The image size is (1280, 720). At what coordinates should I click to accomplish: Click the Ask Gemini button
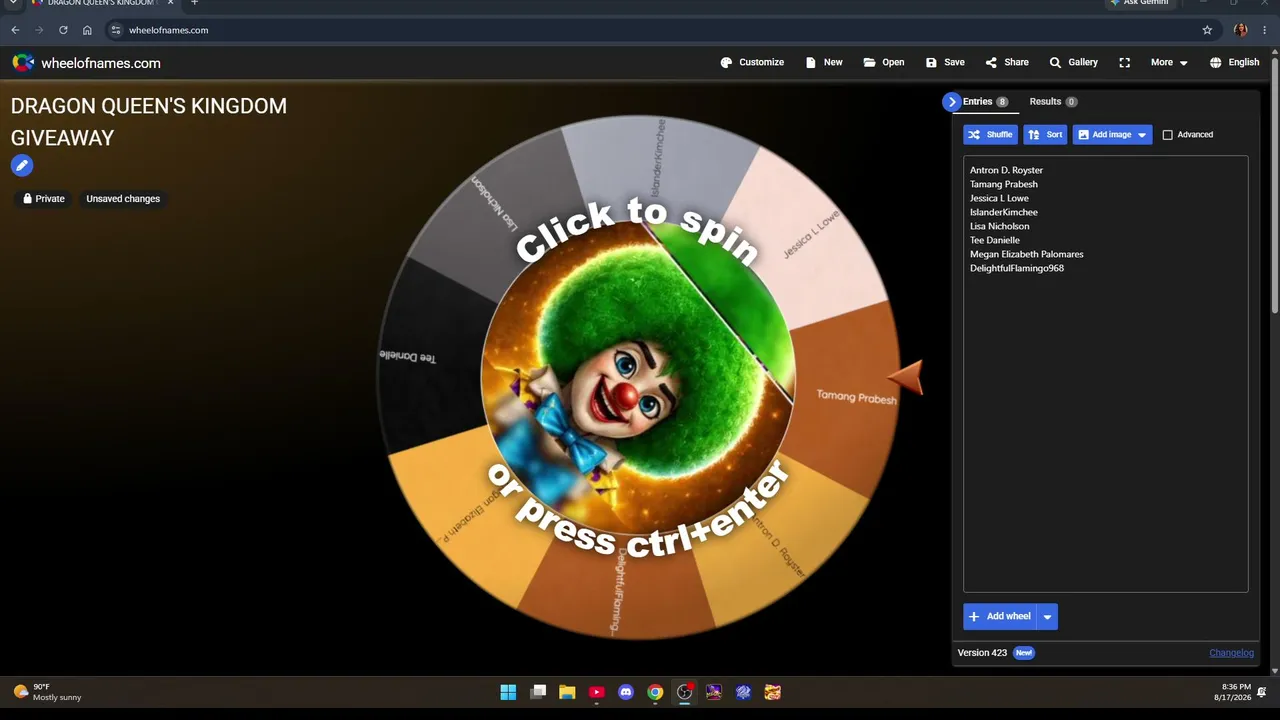coord(1139,3)
